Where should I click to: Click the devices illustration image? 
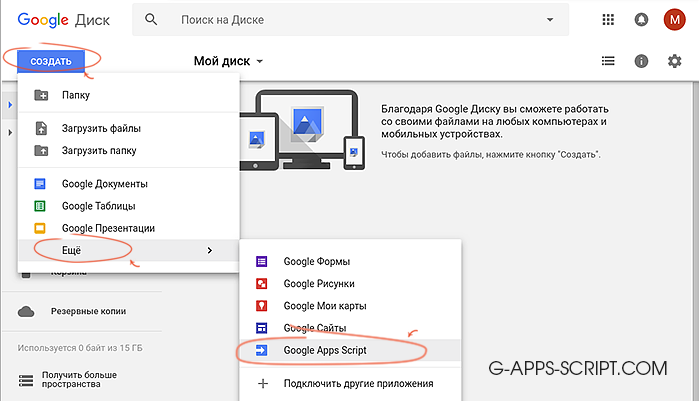click(x=303, y=130)
